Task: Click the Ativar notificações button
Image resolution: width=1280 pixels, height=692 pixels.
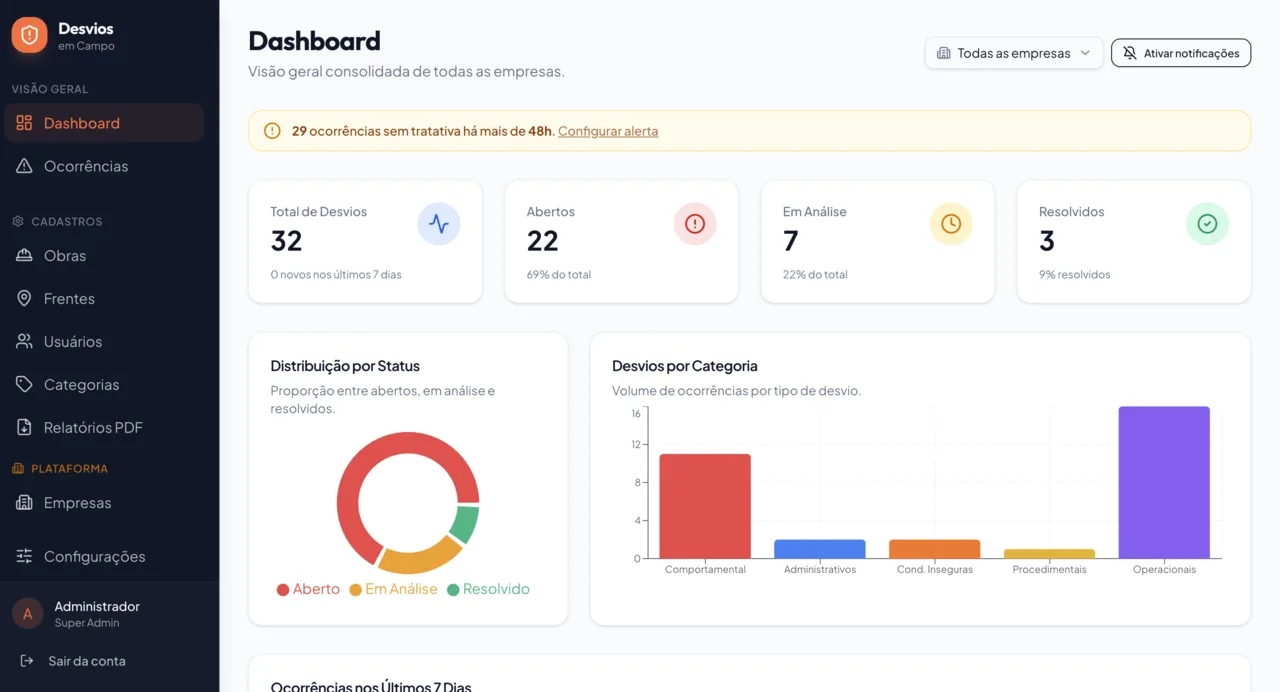Action: click(1181, 53)
